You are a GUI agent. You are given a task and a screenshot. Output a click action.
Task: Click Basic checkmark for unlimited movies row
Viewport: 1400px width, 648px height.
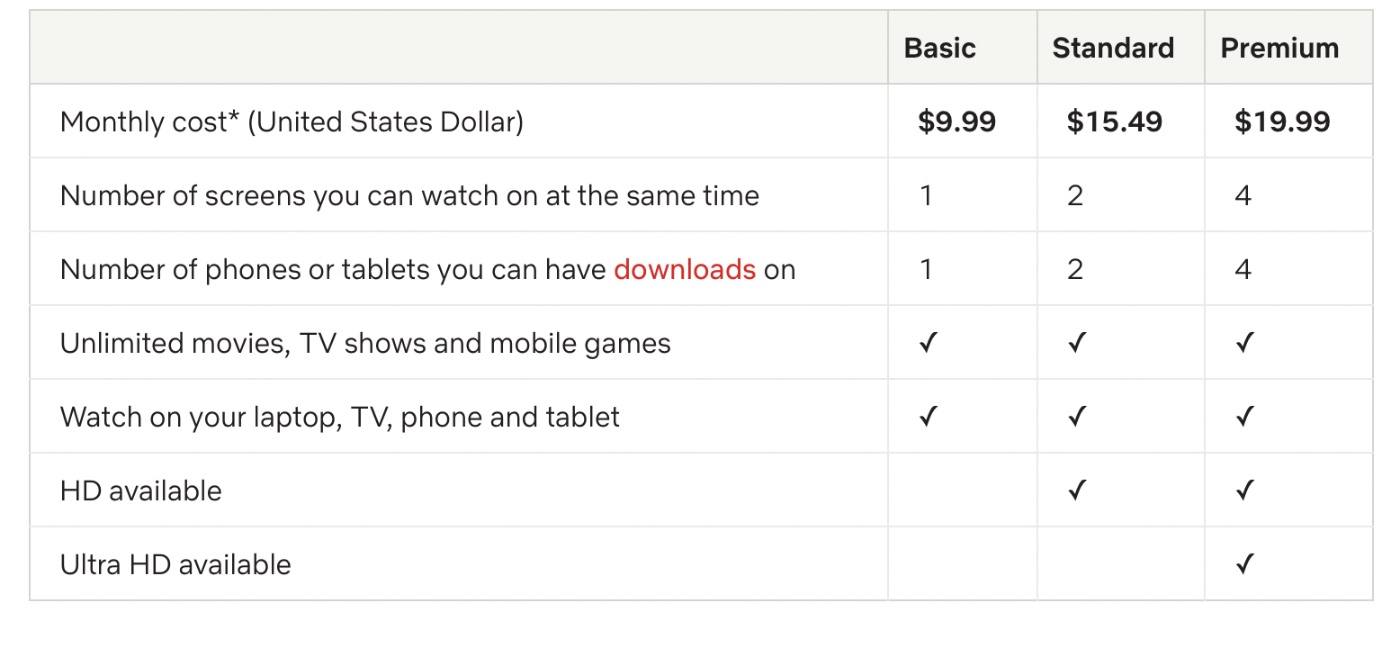927,344
